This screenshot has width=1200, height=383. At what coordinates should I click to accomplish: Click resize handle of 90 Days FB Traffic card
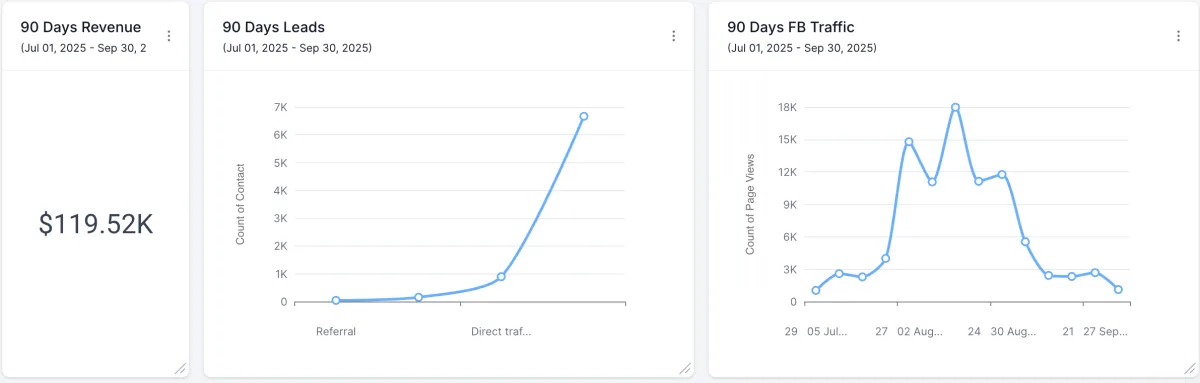[x=1190, y=368]
